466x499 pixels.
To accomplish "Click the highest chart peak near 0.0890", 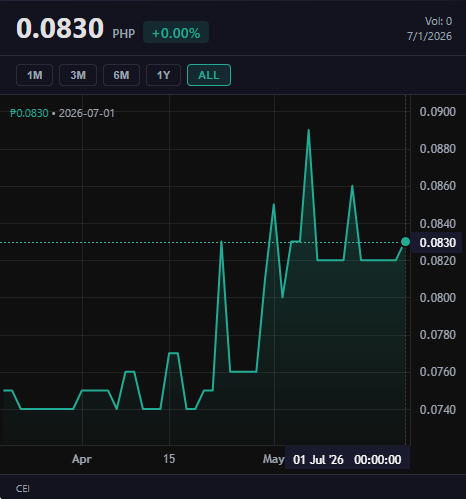I will 309,130.
